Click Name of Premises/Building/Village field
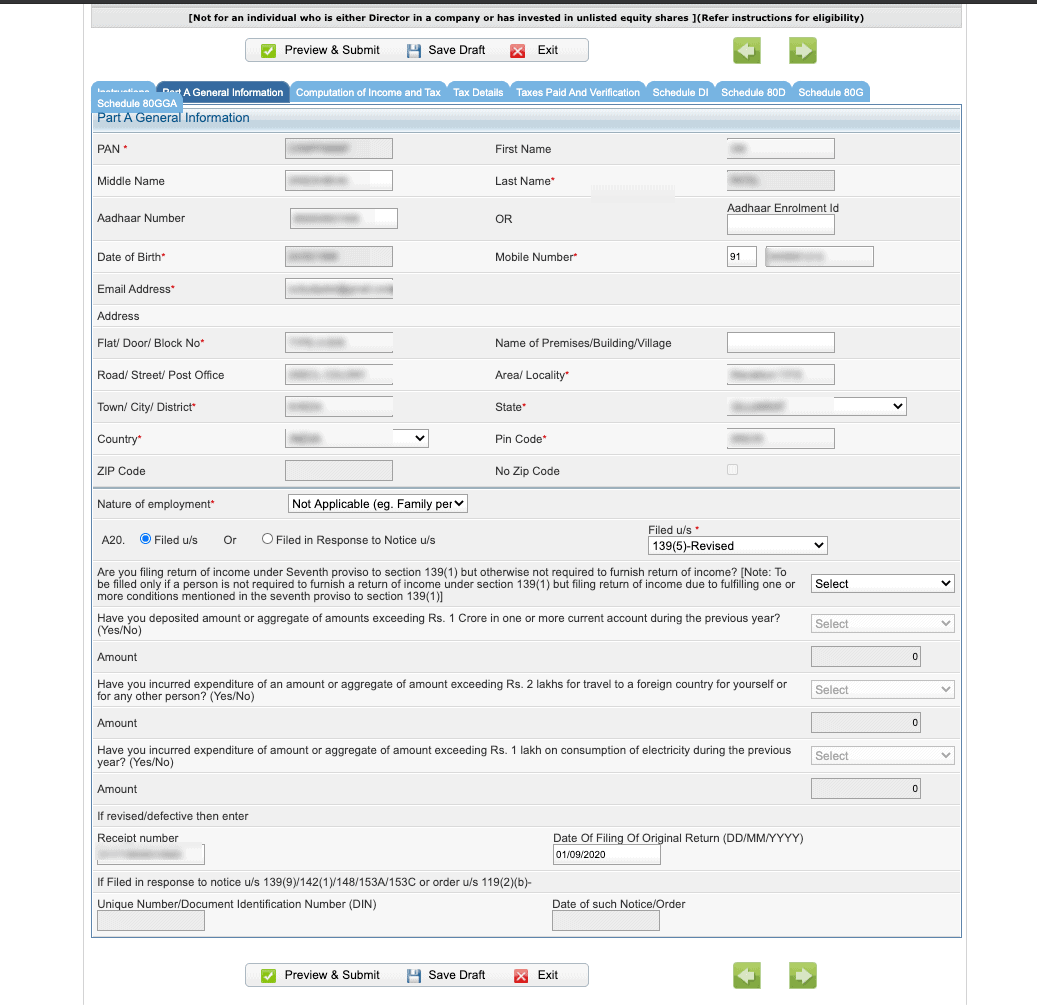Image resolution: width=1037 pixels, height=1005 pixels. pos(780,342)
